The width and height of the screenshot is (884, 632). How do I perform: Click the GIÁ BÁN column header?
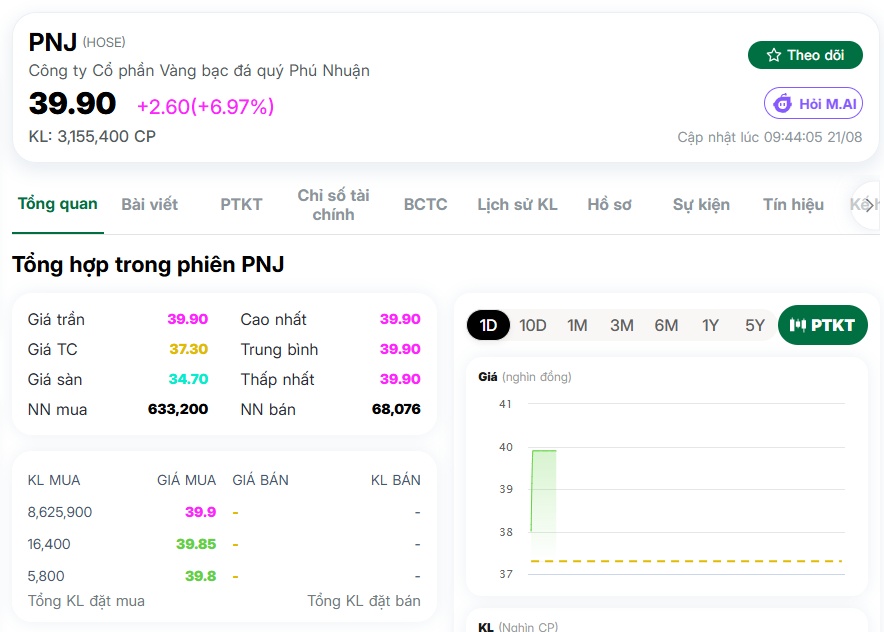(x=260, y=480)
